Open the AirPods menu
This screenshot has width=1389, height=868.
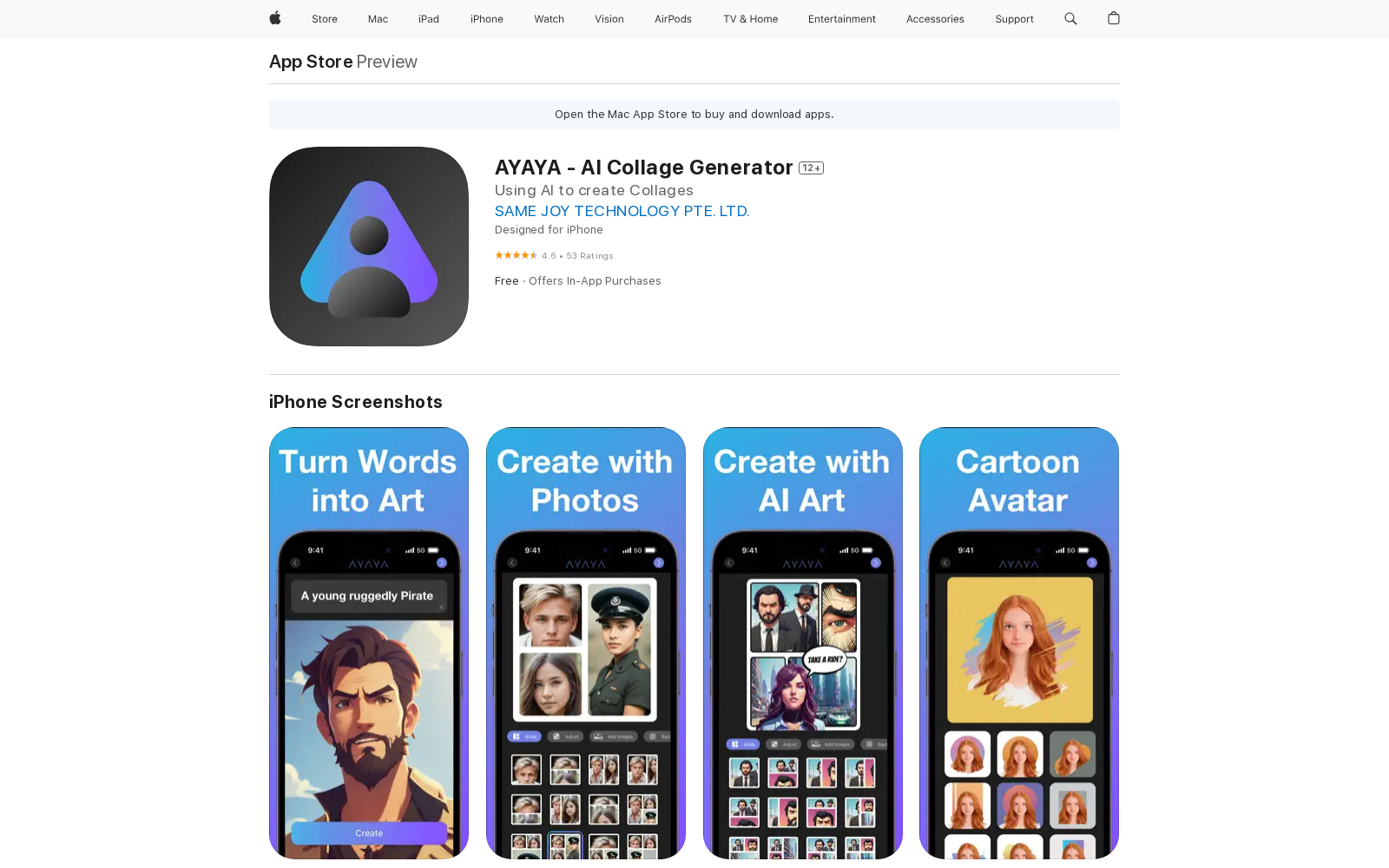click(x=673, y=19)
